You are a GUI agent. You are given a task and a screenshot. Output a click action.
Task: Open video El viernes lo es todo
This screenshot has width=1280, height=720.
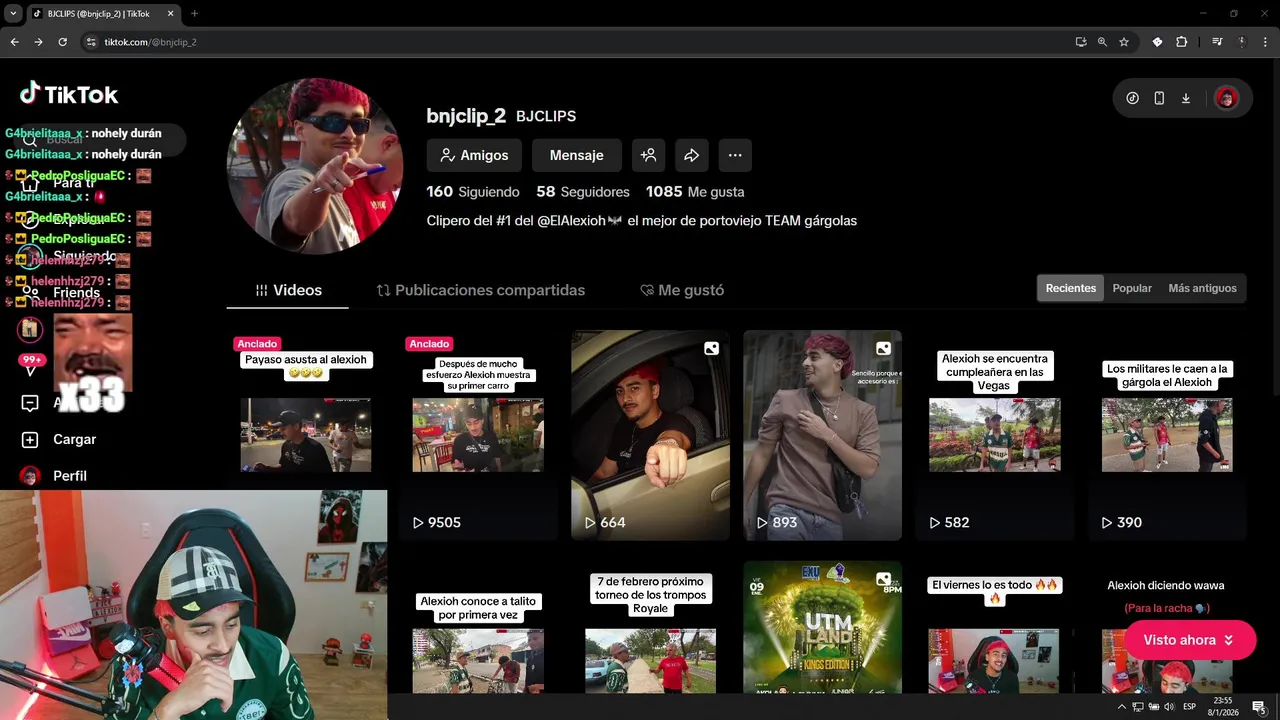pos(994,626)
